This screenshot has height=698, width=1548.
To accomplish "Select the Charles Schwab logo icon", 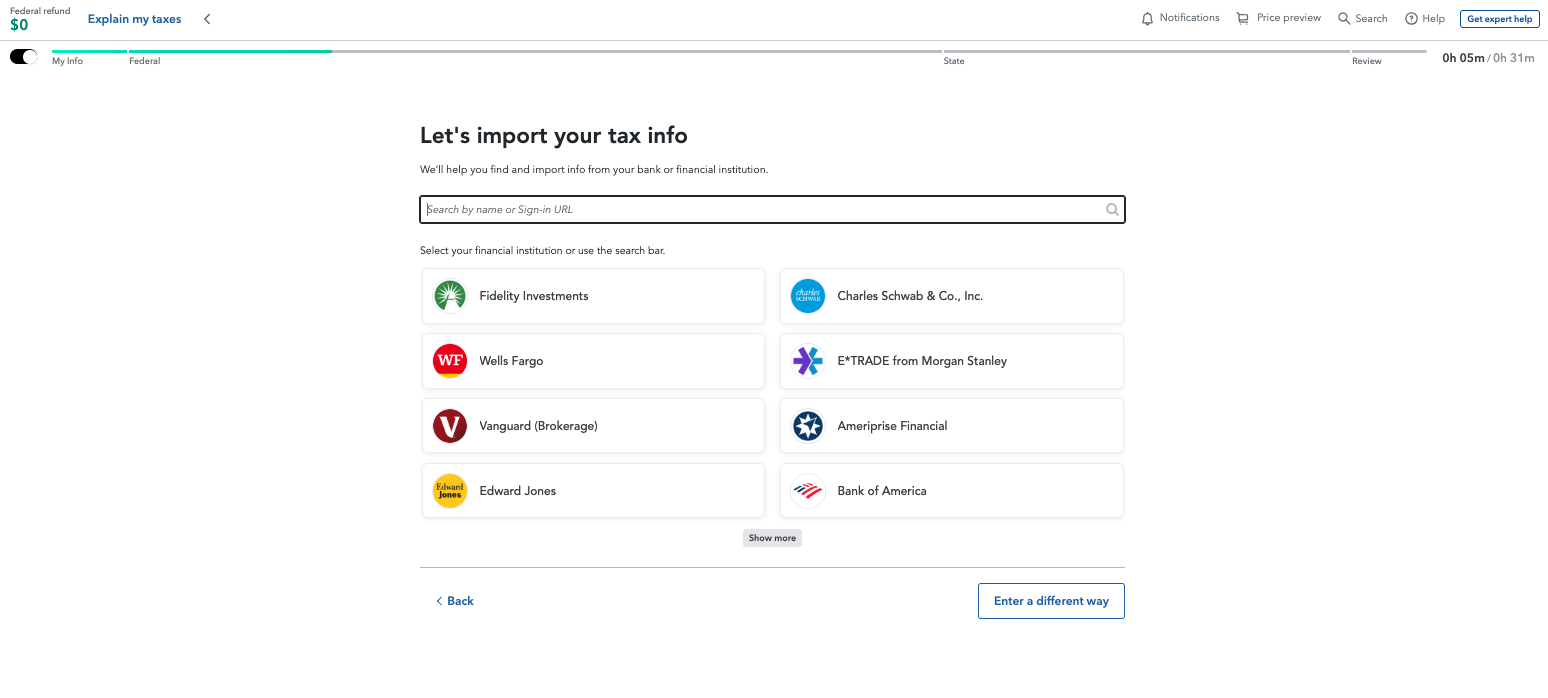I will tap(807, 296).
